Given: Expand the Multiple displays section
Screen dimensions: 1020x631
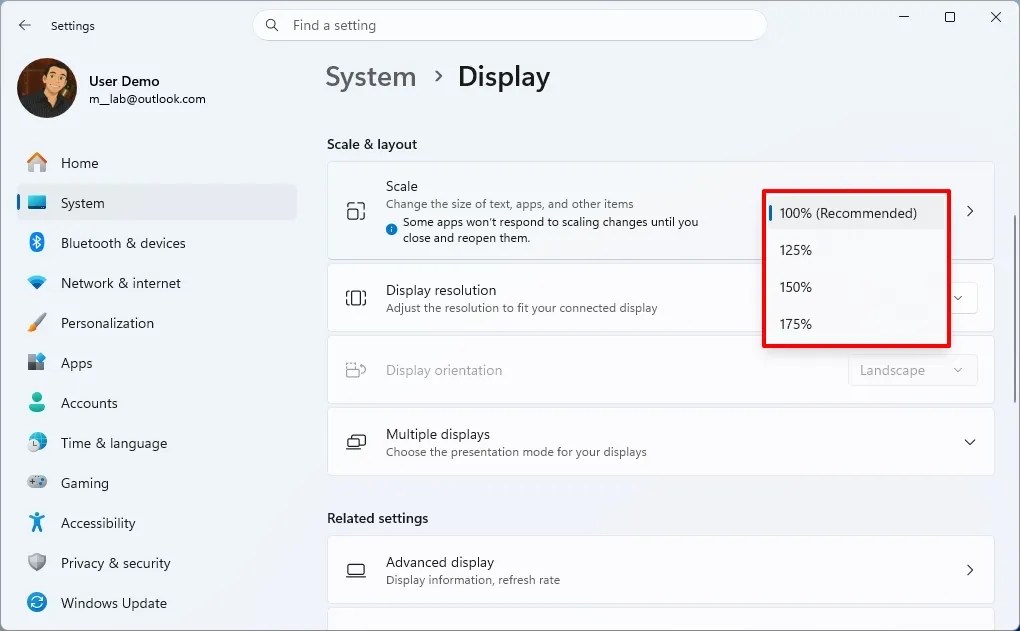Looking at the screenshot, I should (970, 442).
